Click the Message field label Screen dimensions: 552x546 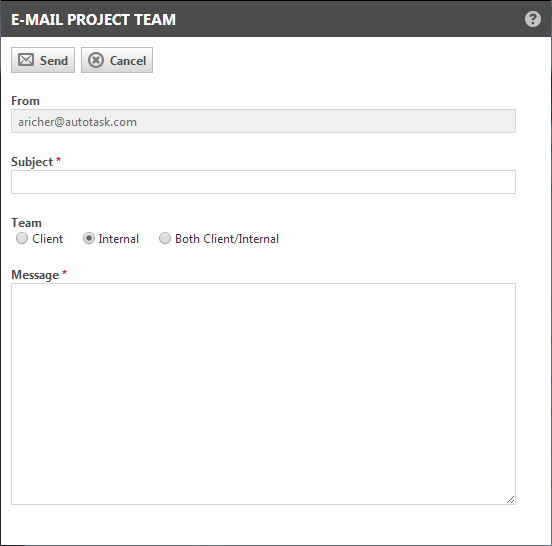(35, 275)
